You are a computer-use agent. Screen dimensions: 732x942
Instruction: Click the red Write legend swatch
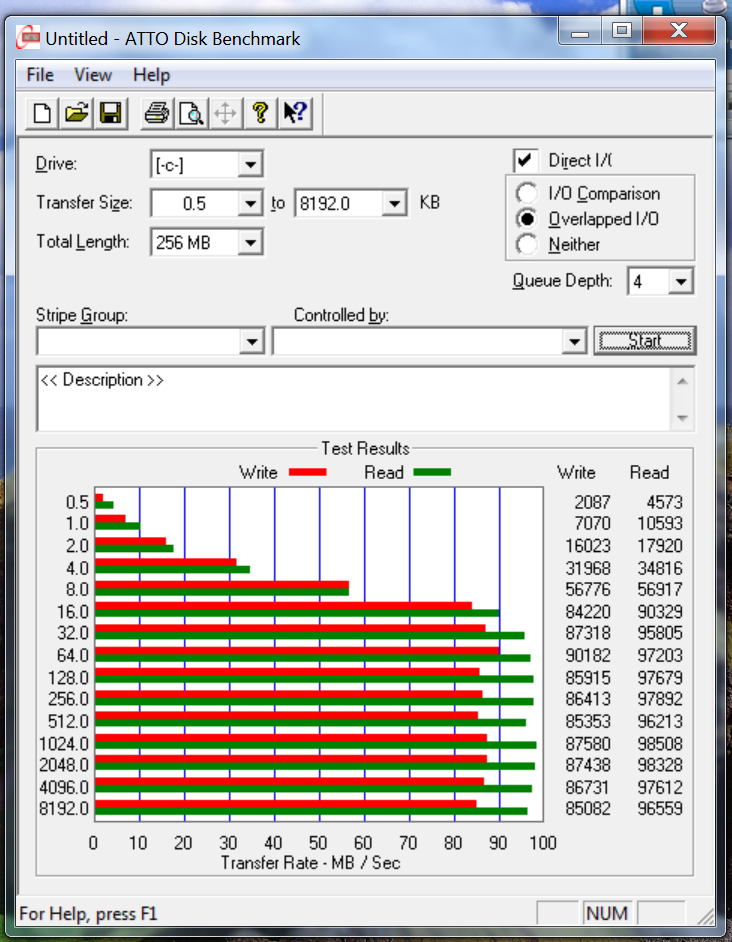tap(308, 472)
